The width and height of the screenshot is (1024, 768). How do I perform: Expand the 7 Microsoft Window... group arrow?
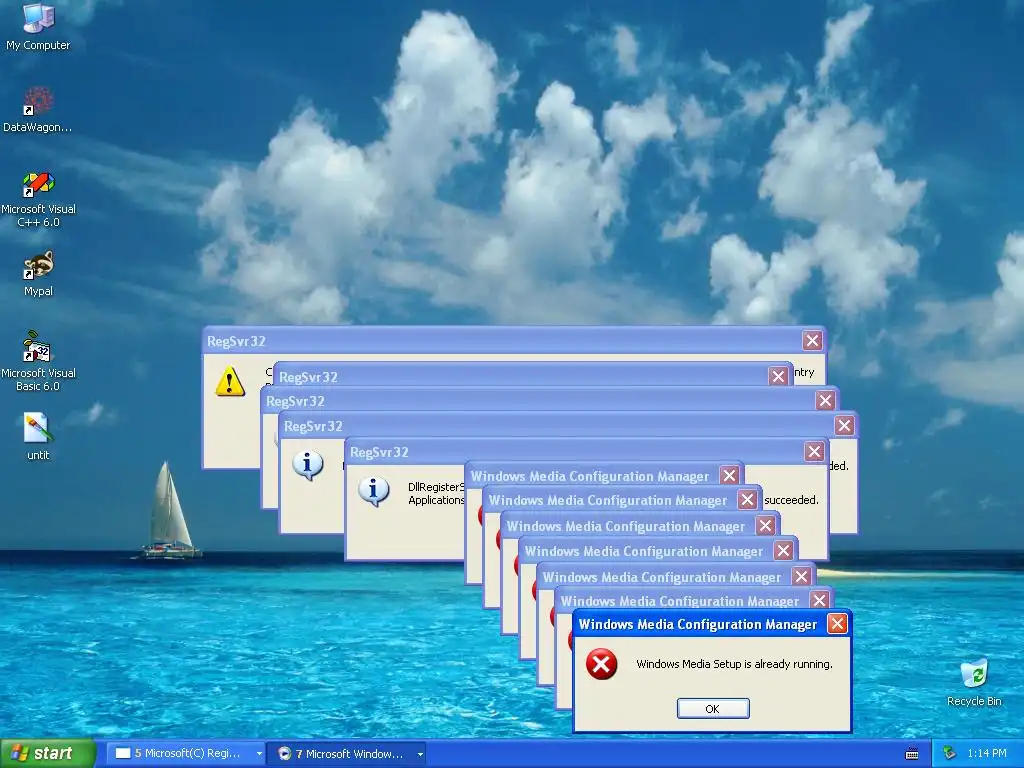click(420, 754)
